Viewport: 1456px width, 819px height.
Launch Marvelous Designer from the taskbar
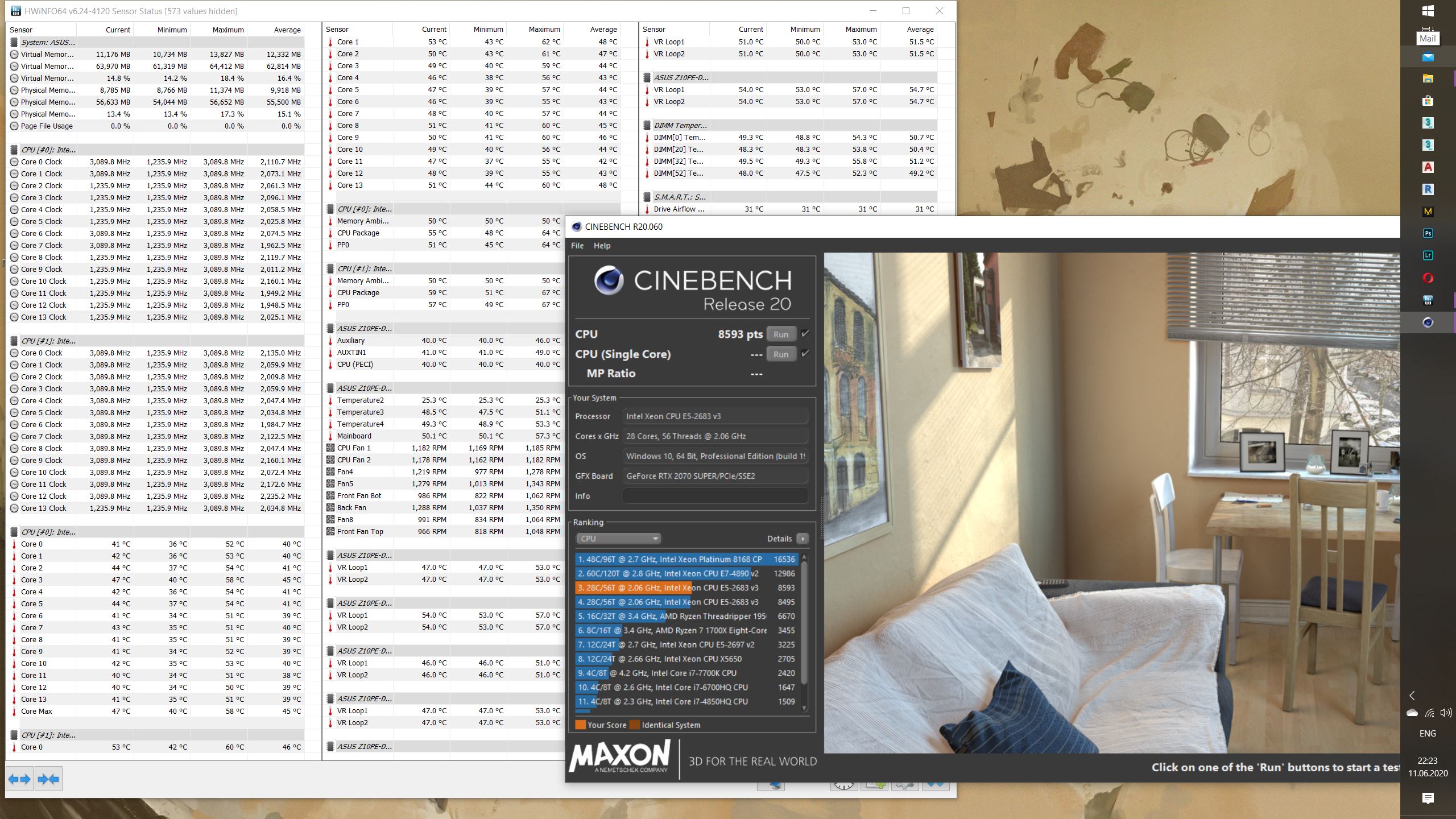[1428, 212]
